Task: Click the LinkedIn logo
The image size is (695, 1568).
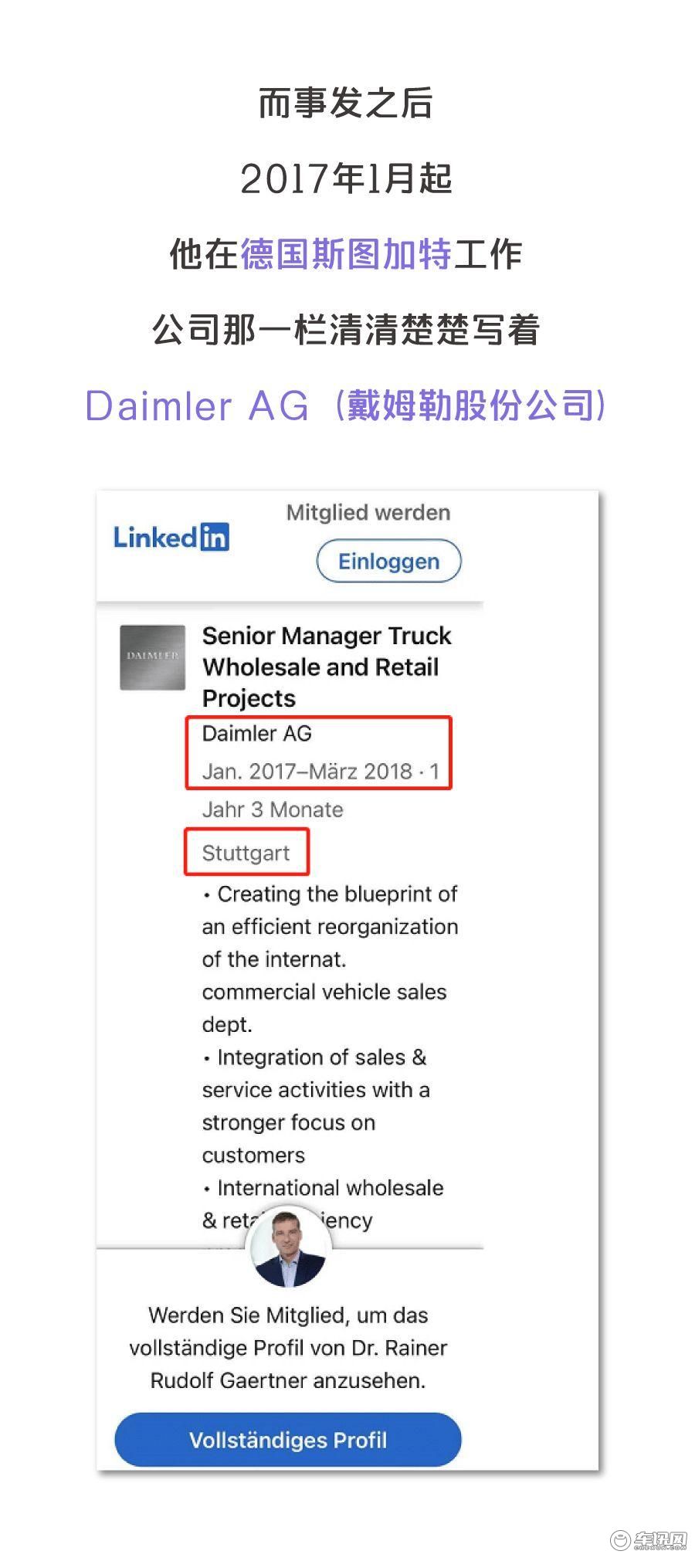Action: (171, 537)
